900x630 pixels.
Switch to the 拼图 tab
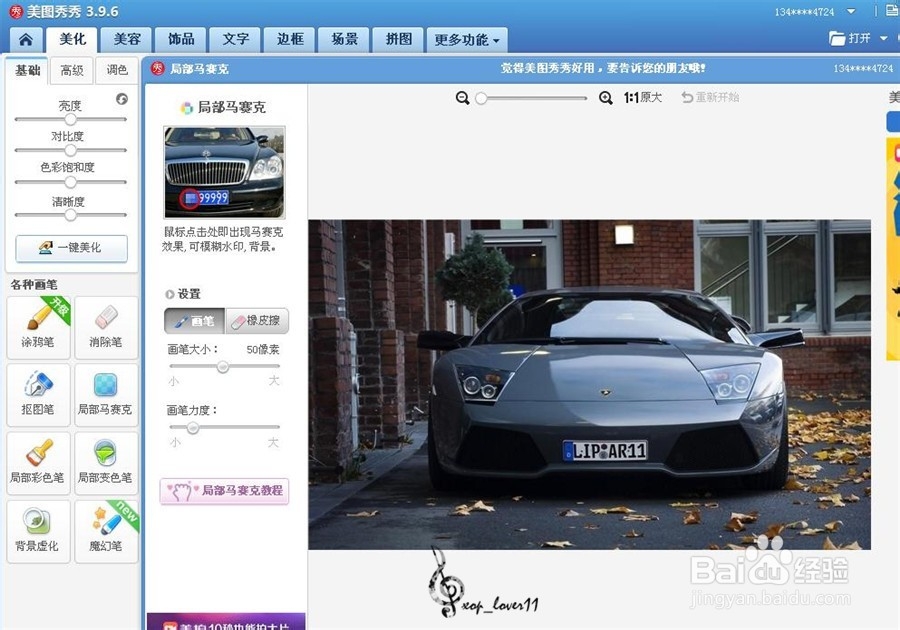coord(398,40)
